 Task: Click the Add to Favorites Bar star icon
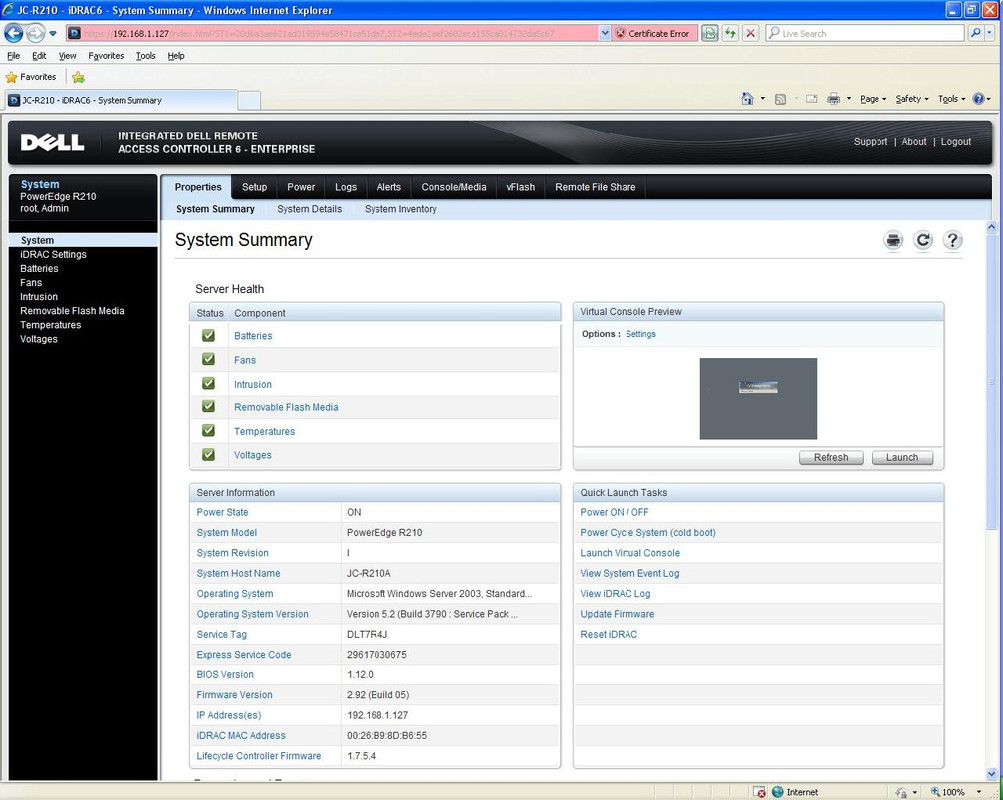click(78, 77)
